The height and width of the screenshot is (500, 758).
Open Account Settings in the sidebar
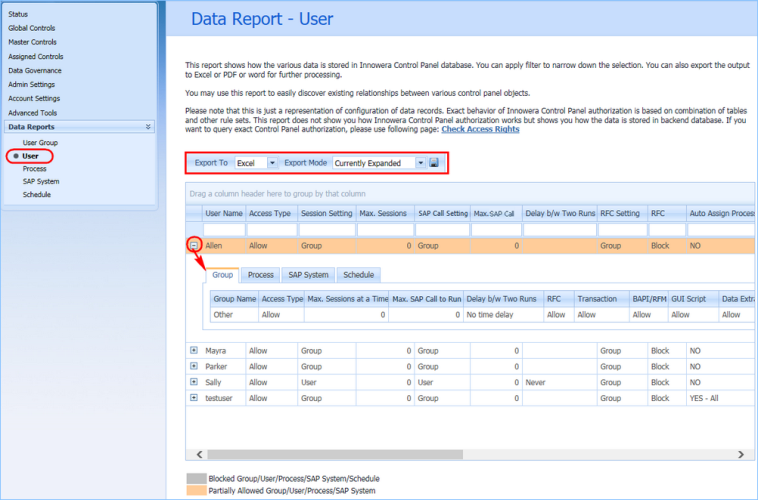click(34, 99)
